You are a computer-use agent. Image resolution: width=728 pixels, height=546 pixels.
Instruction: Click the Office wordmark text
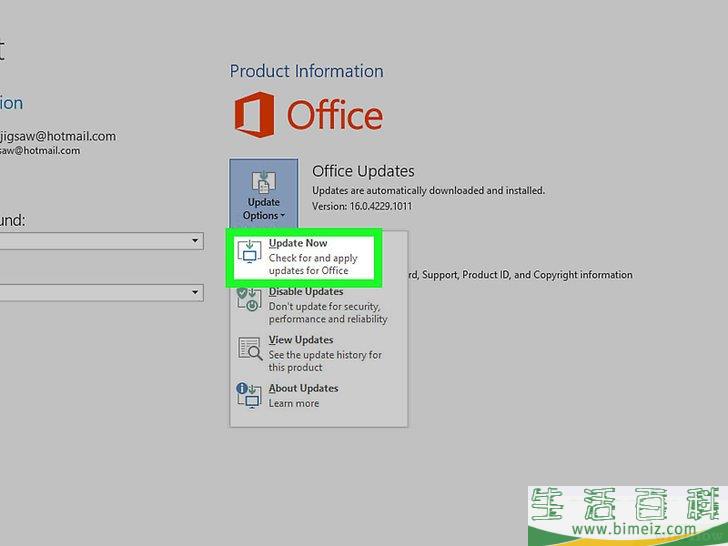click(x=335, y=115)
